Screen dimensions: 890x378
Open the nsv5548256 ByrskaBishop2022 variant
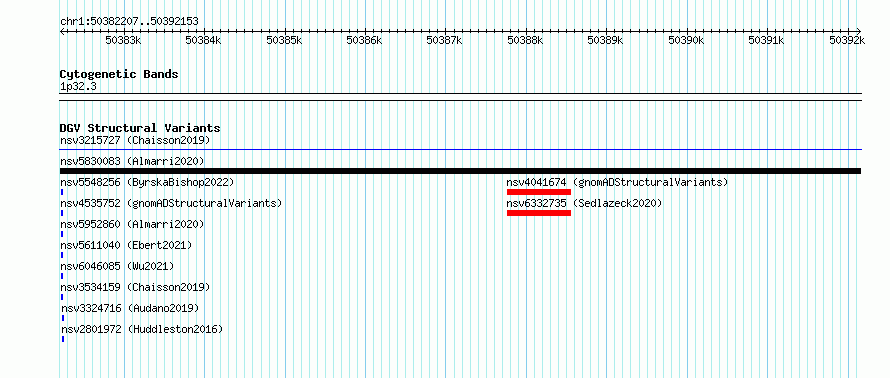click(147, 182)
